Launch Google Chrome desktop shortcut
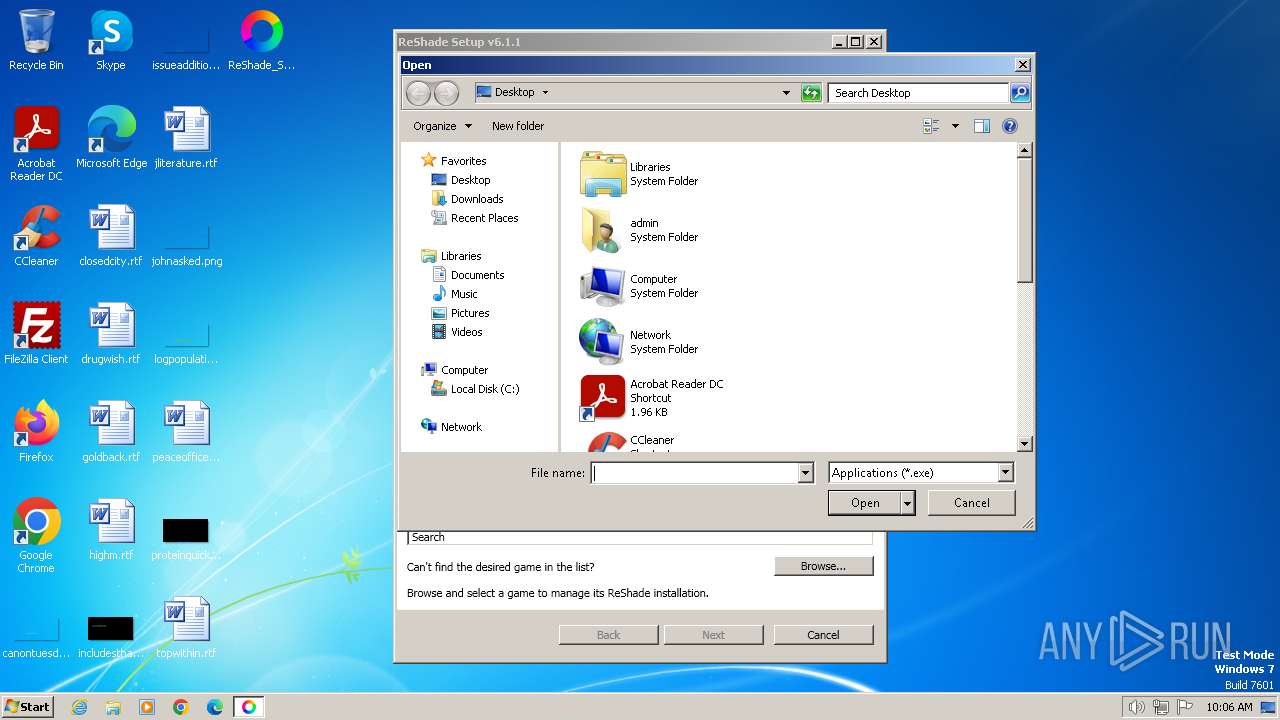Image resolution: width=1280 pixels, height=720 pixels. 36,536
